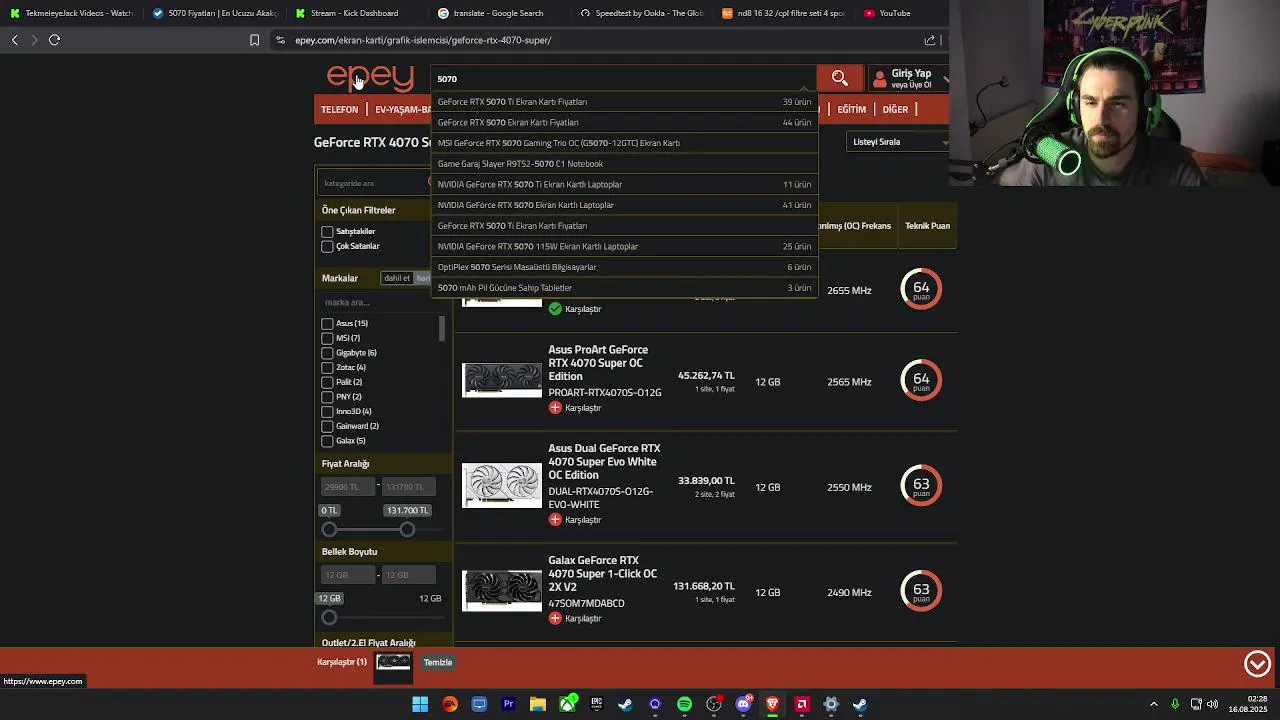Open Spotify from the taskbar
Viewport: 1280px width, 720px height.
click(684, 704)
